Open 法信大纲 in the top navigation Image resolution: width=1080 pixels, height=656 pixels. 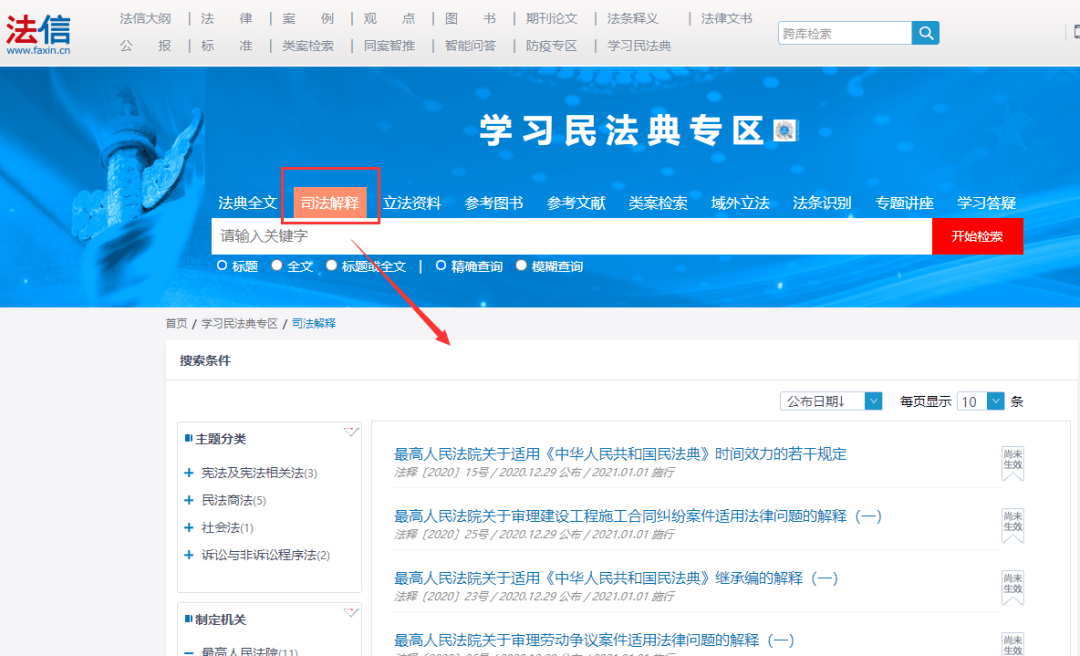click(x=145, y=19)
